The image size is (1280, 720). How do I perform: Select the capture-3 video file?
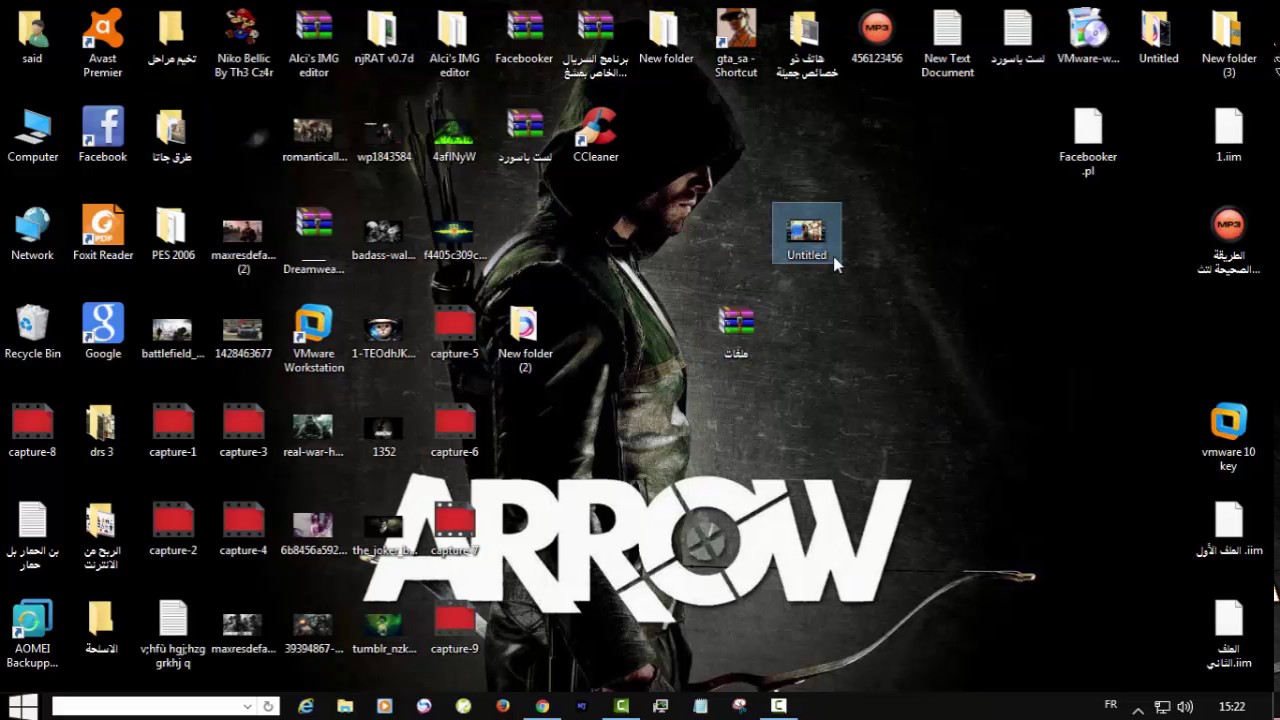pyautogui.click(x=243, y=431)
